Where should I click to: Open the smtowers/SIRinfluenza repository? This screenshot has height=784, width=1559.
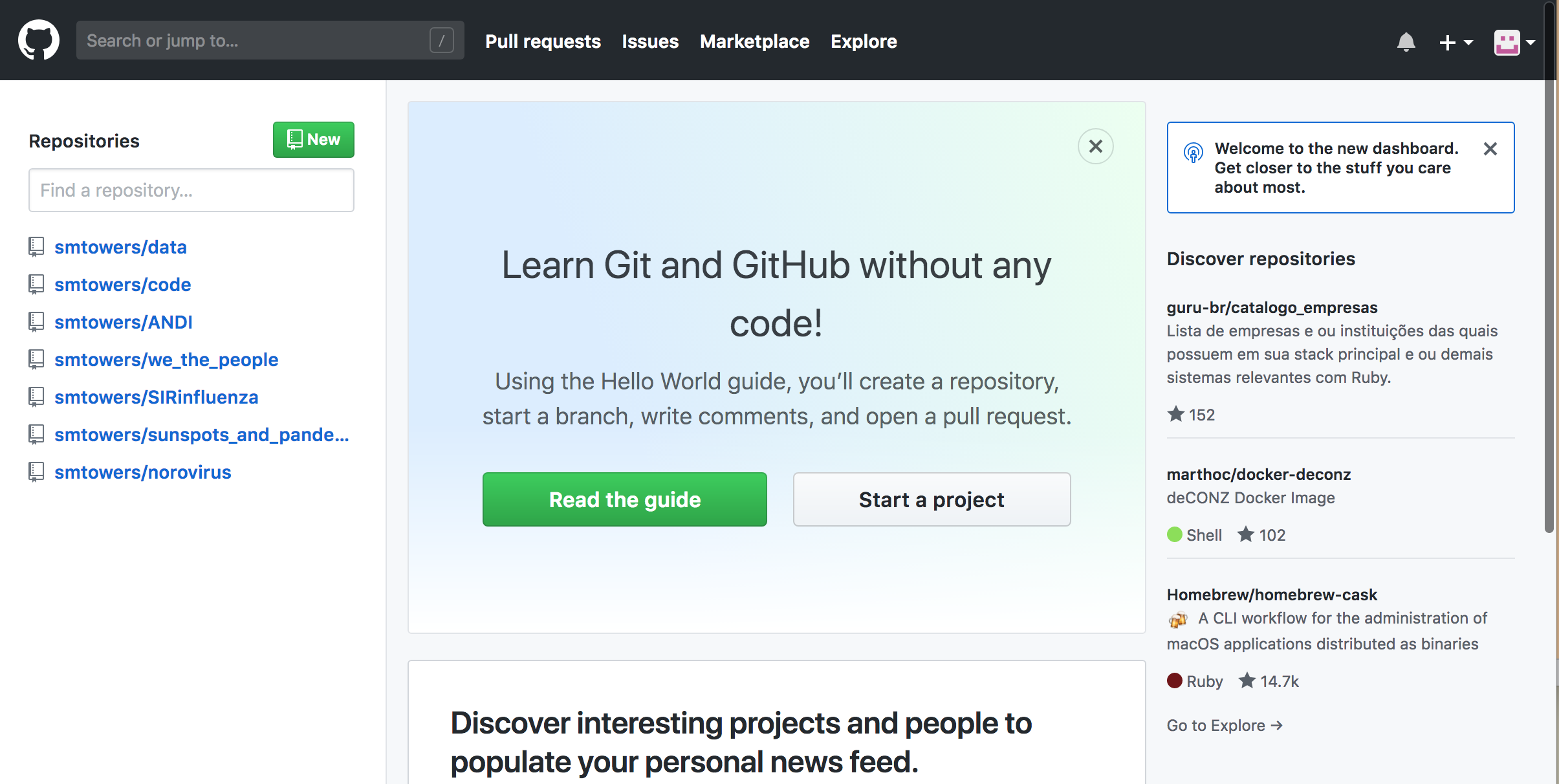(156, 397)
